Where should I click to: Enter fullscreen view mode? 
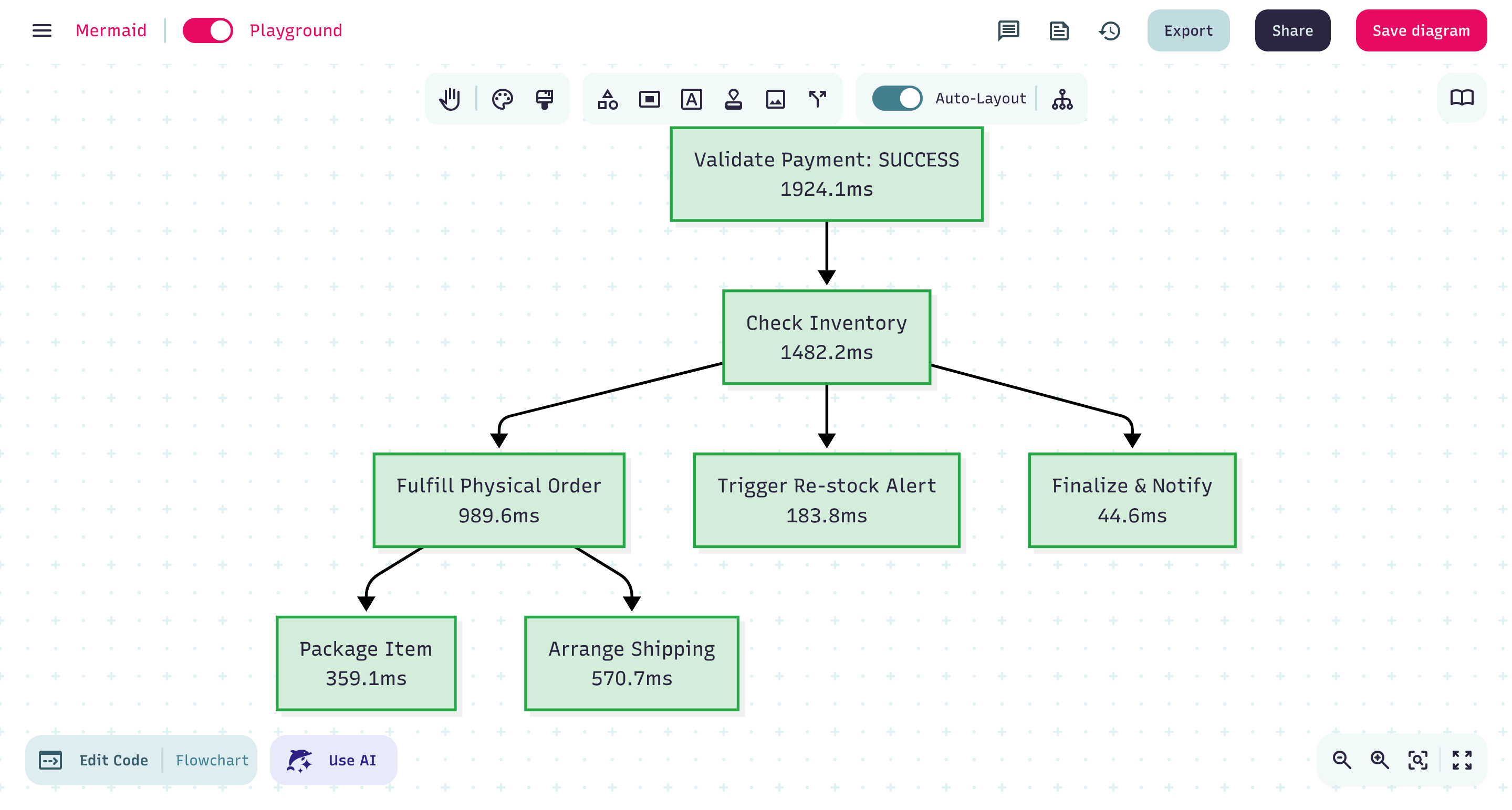tap(1462, 760)
